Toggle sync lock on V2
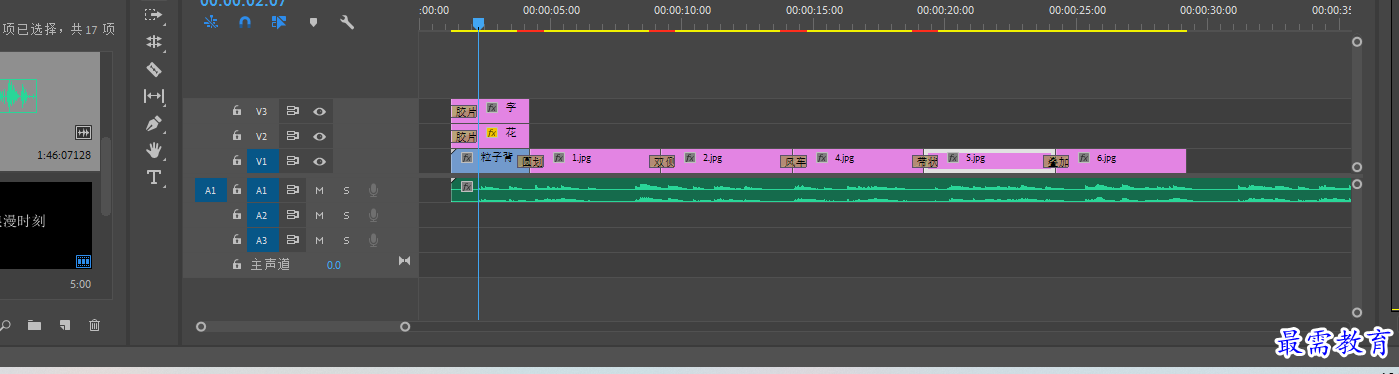The width and height of the screenshot is (1399, 374). click(293, 136)
